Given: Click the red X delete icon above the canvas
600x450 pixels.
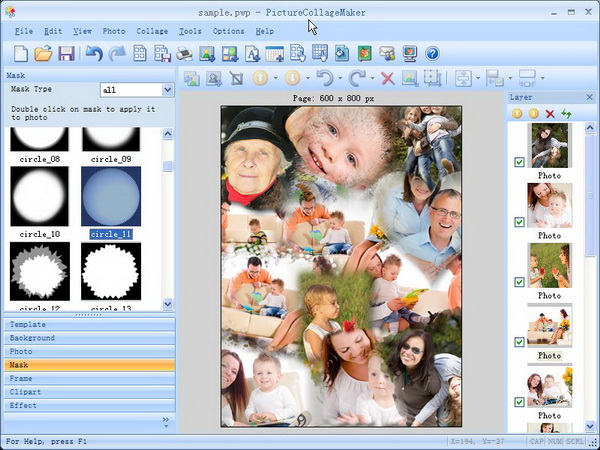Looking at the screenshot, I should point(387,78).
